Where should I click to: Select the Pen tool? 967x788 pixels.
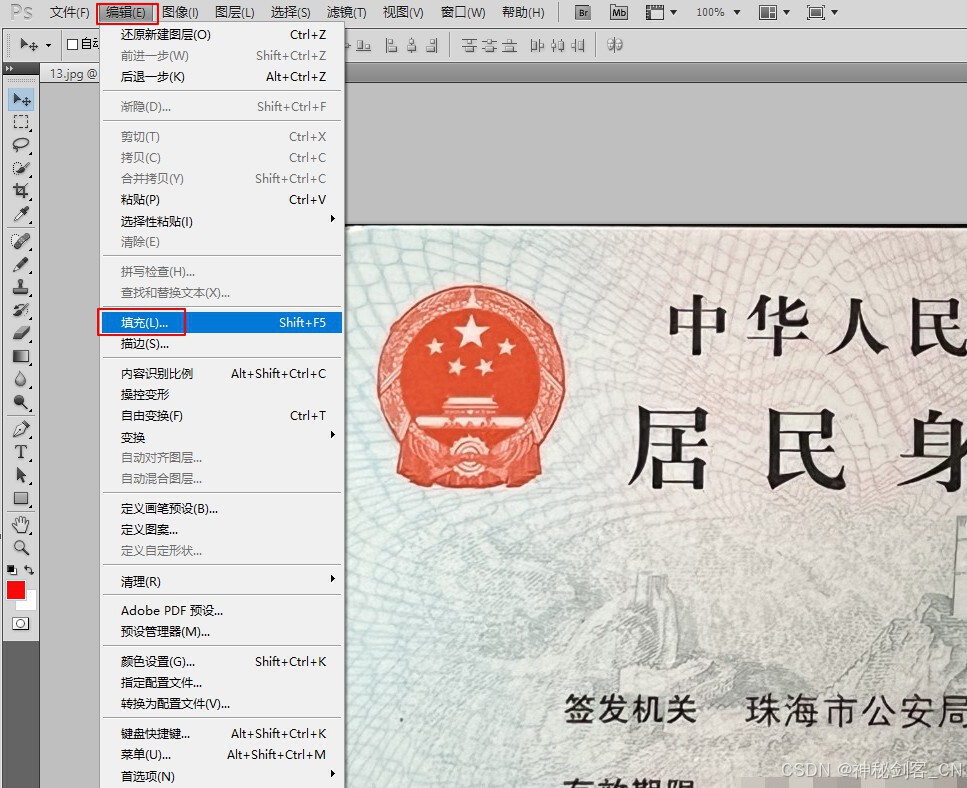point(21,429)
